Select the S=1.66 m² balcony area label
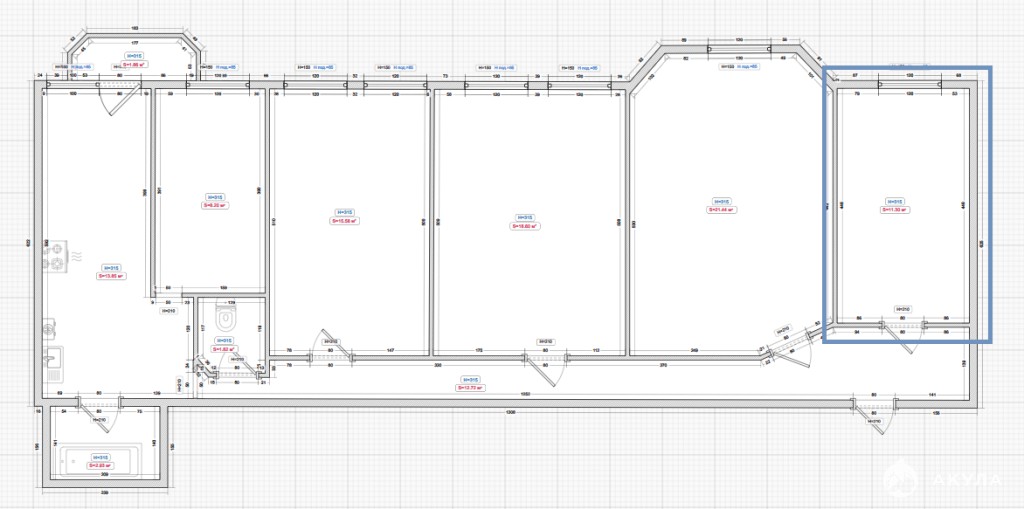The height and width of the screenshot is (509, 1024). (136, 62)
